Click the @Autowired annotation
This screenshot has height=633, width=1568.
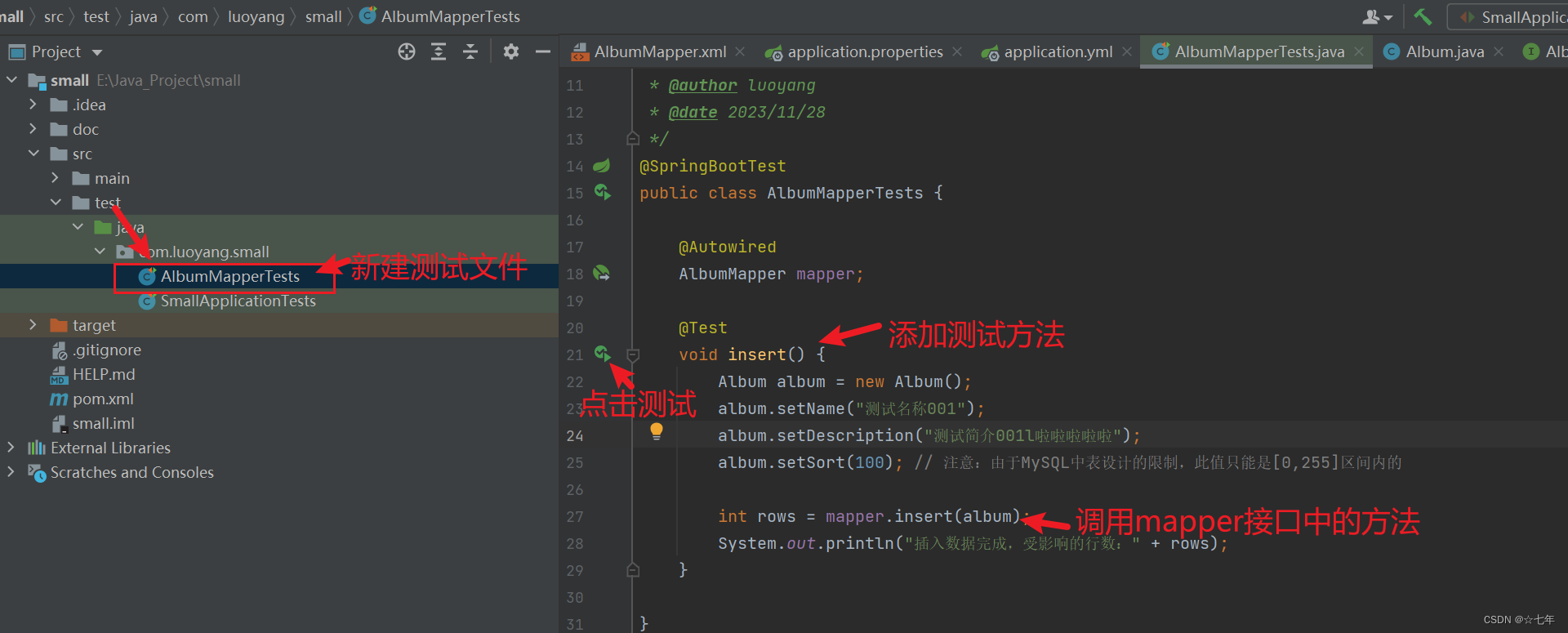(728, 247)
